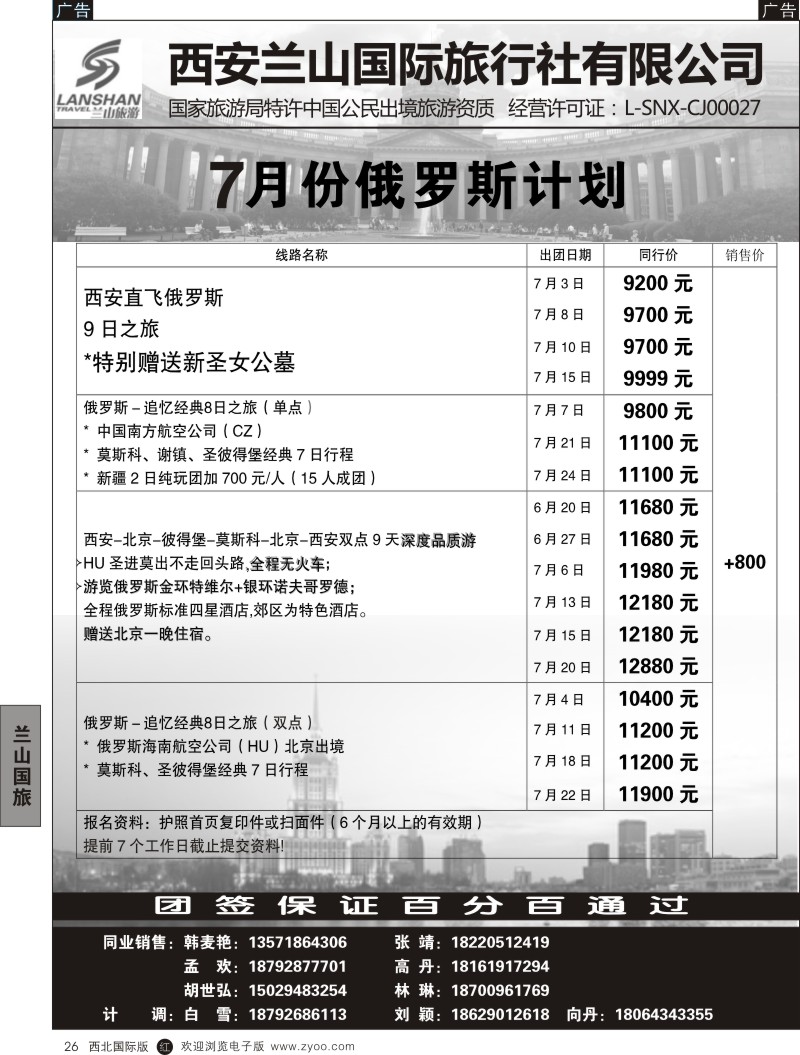Click the 赠送北京一晚住宿 line
Viewport: 800px width, 1055px height.
pos(149,634)
